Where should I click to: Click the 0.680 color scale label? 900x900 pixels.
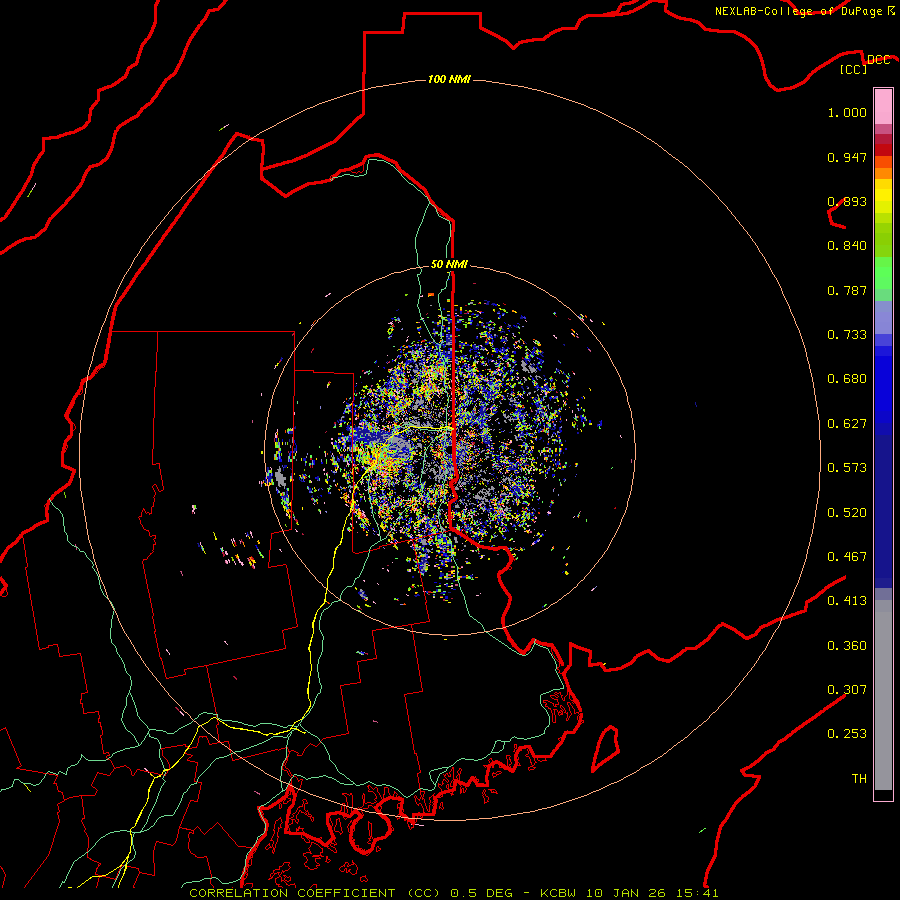(x=847, y=379)
